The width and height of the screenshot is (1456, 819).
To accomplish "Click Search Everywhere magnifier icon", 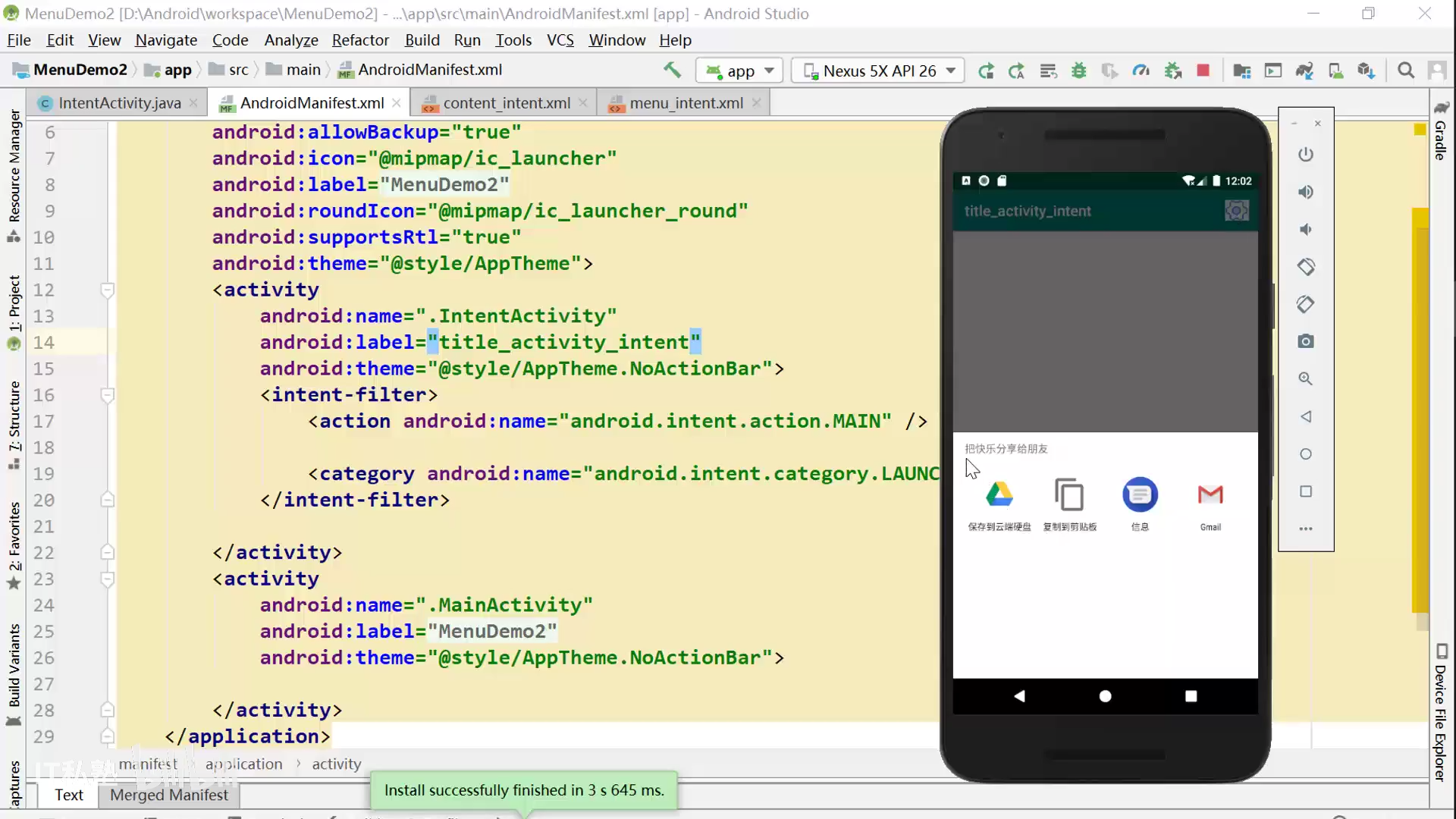I will coord(1405,71).
